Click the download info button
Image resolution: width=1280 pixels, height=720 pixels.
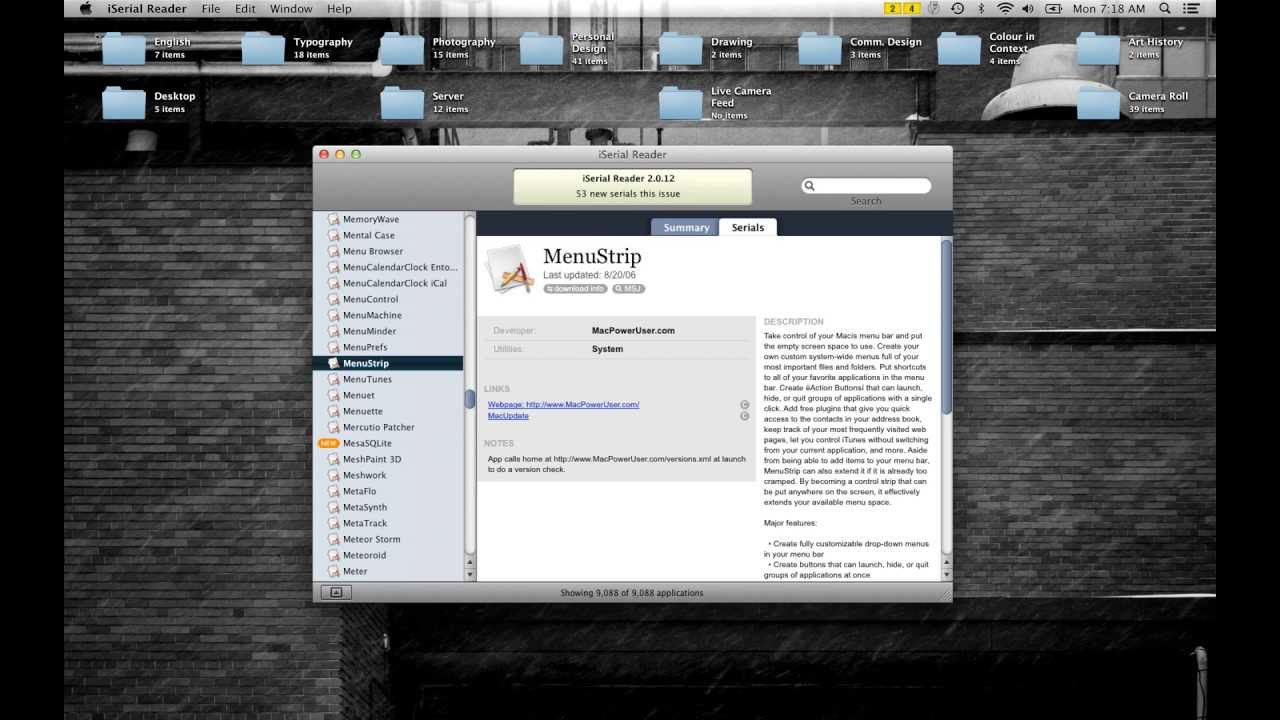pyautogui.click(x=575, y=289)
